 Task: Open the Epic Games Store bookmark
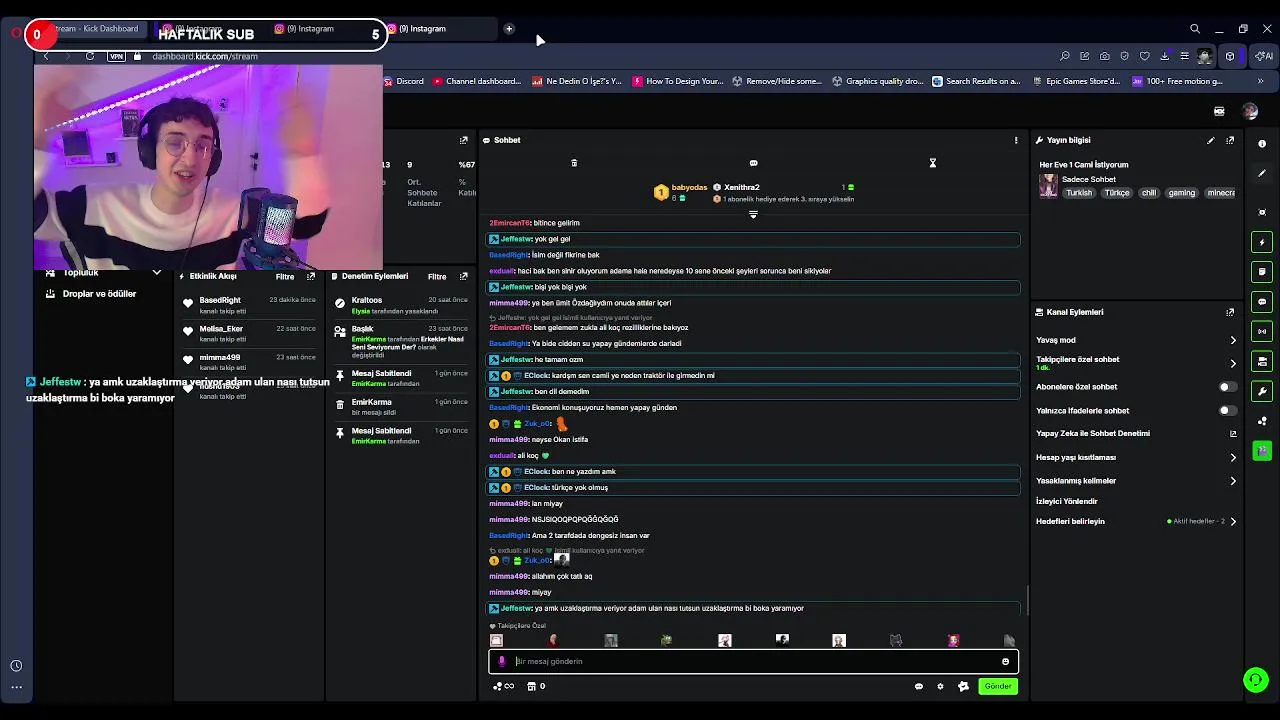pyautogui.click(x=1076, y=81)
